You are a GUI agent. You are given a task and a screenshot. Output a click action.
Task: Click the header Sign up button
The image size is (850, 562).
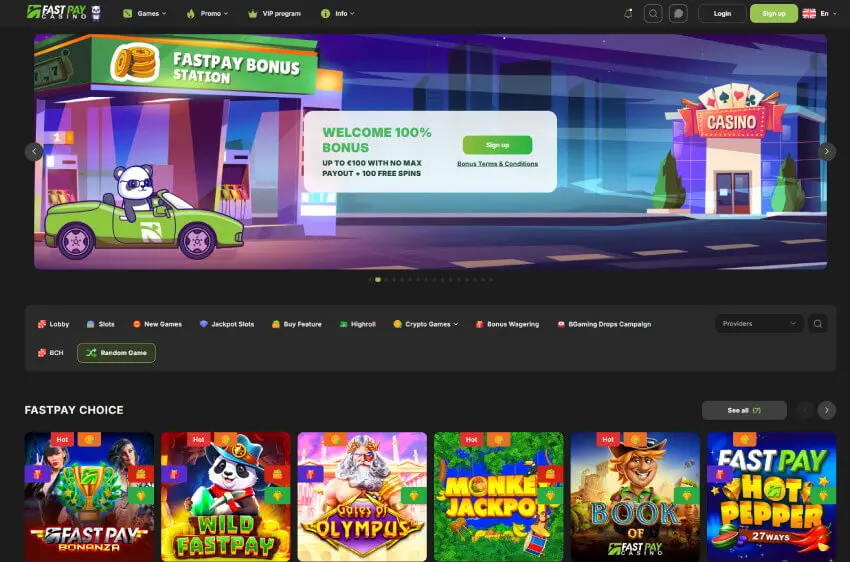pyautogui.click(x=774, y=14)
